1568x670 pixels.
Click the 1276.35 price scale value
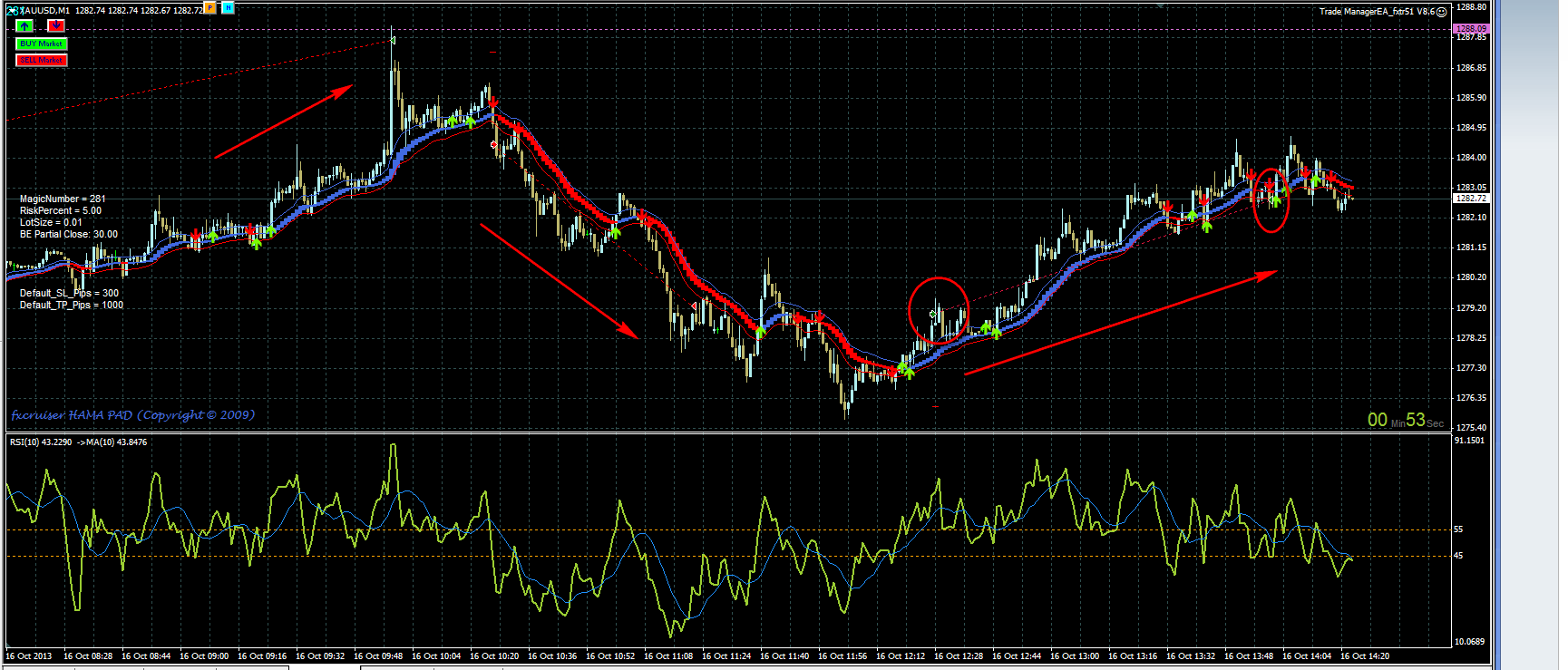point(1471,397)
